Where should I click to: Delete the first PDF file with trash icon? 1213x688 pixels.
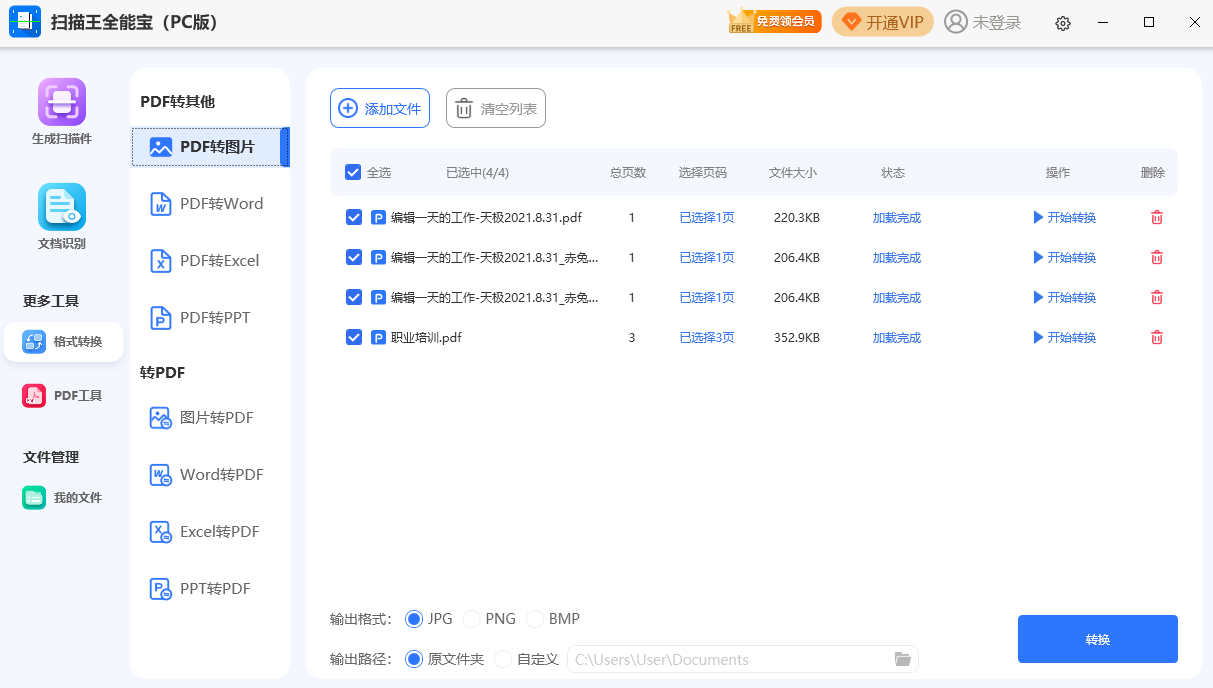click(x=1157, y=217)
